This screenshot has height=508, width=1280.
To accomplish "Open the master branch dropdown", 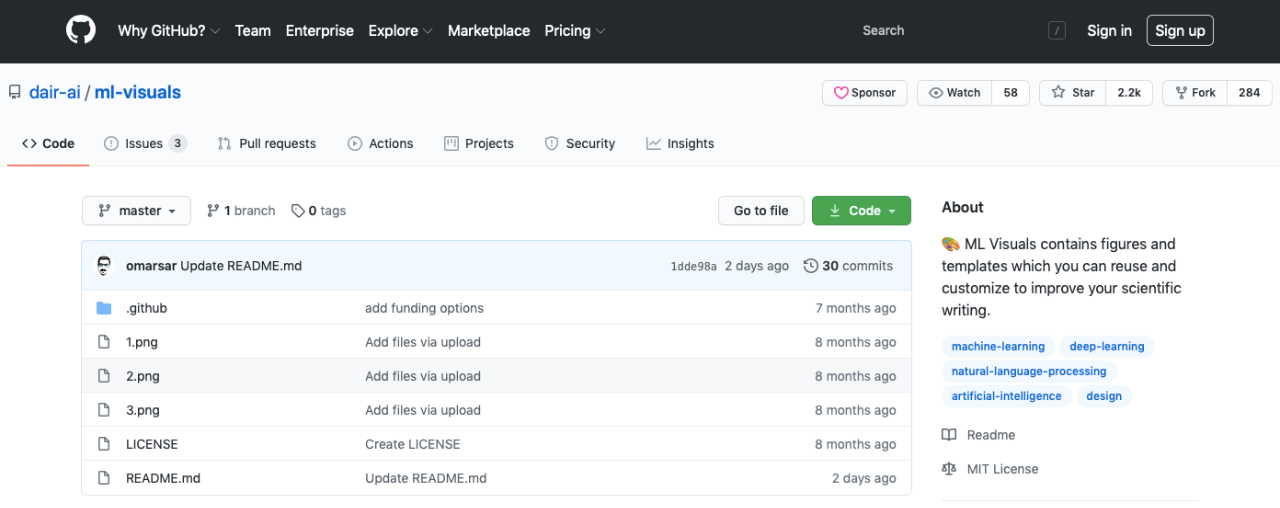I will (136, 211).
